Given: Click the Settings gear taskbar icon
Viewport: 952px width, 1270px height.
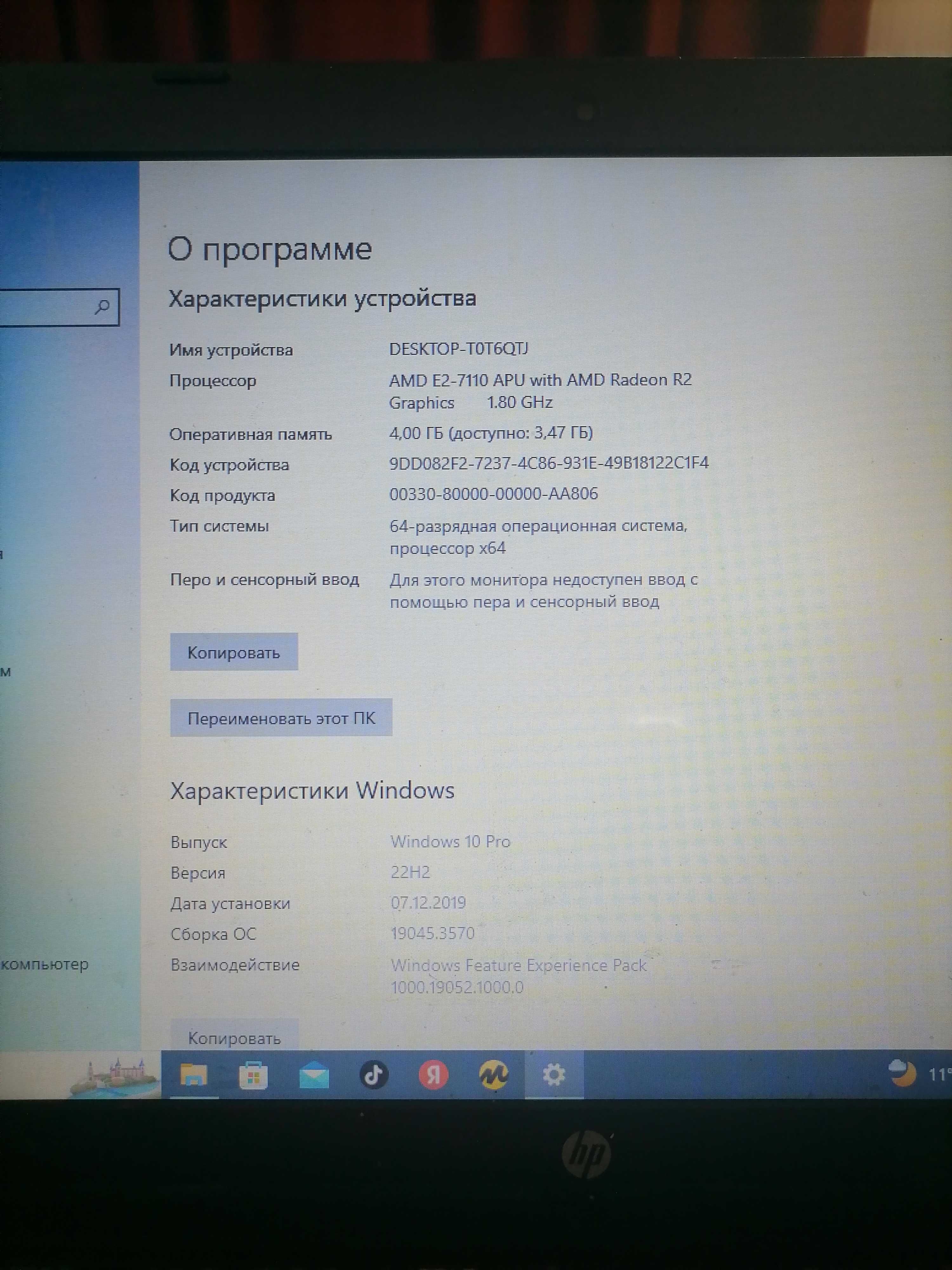Looking at the screenshot, I should 554,1075.
